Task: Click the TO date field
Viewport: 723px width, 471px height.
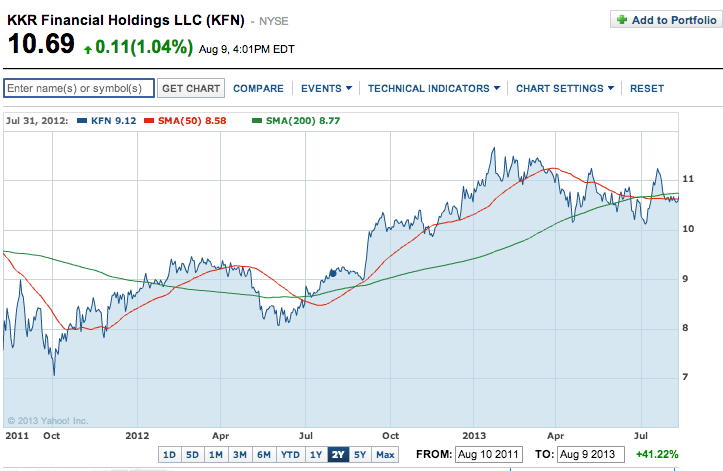Action: pyautogui.click(x=591, y=454)
